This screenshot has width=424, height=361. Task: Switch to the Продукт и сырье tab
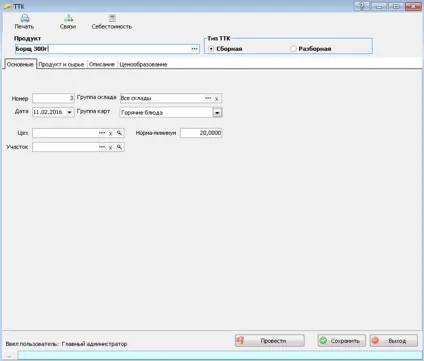pyautogui.click(x=61, y=64)
